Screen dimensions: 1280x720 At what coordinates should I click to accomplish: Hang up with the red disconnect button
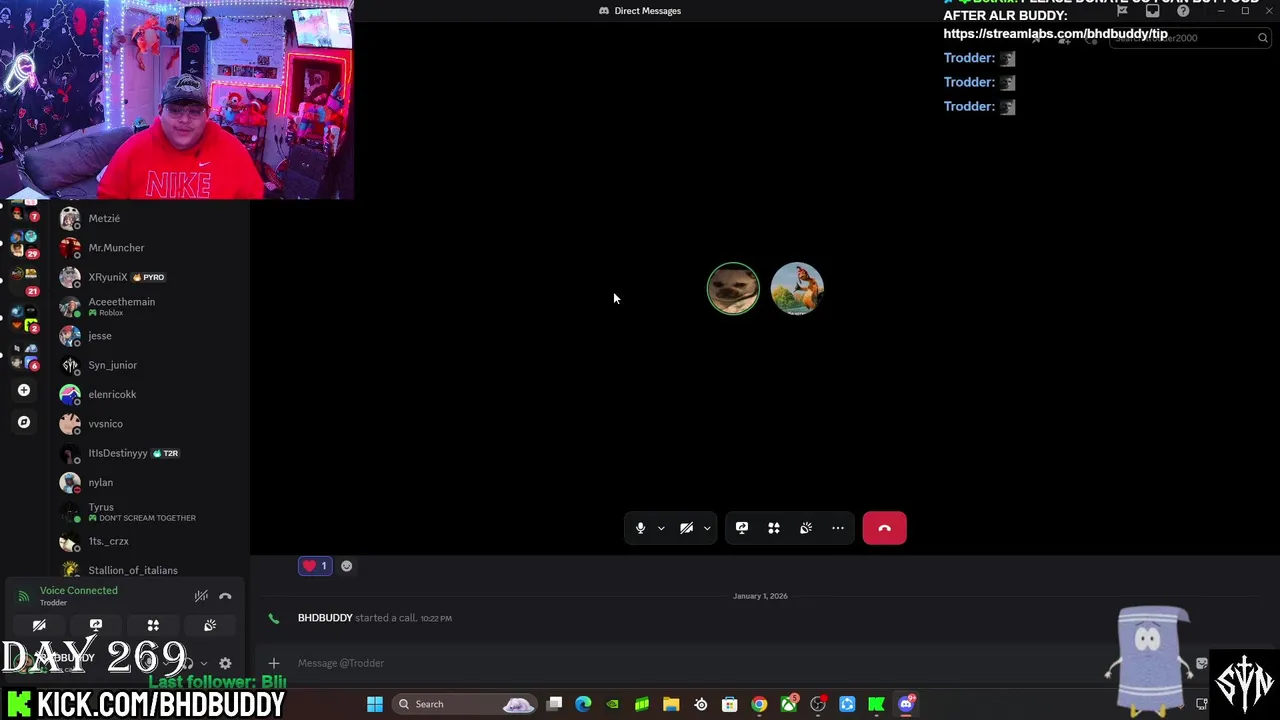click(x=884, y=528)
